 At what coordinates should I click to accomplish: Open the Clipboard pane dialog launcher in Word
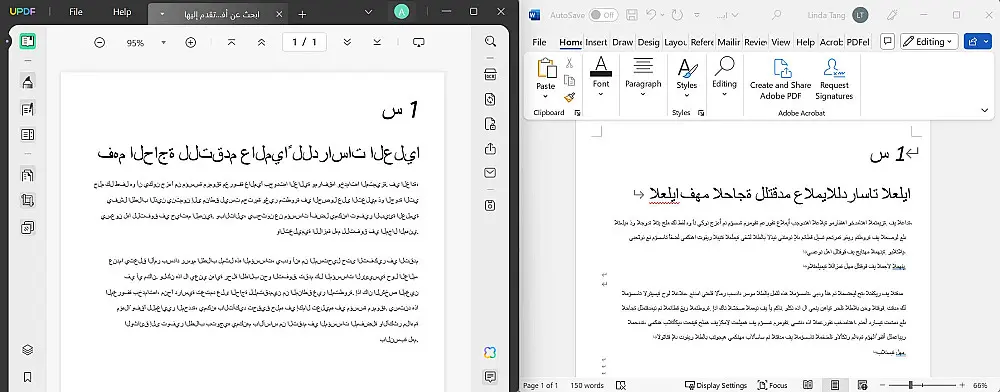coord(577,113)
